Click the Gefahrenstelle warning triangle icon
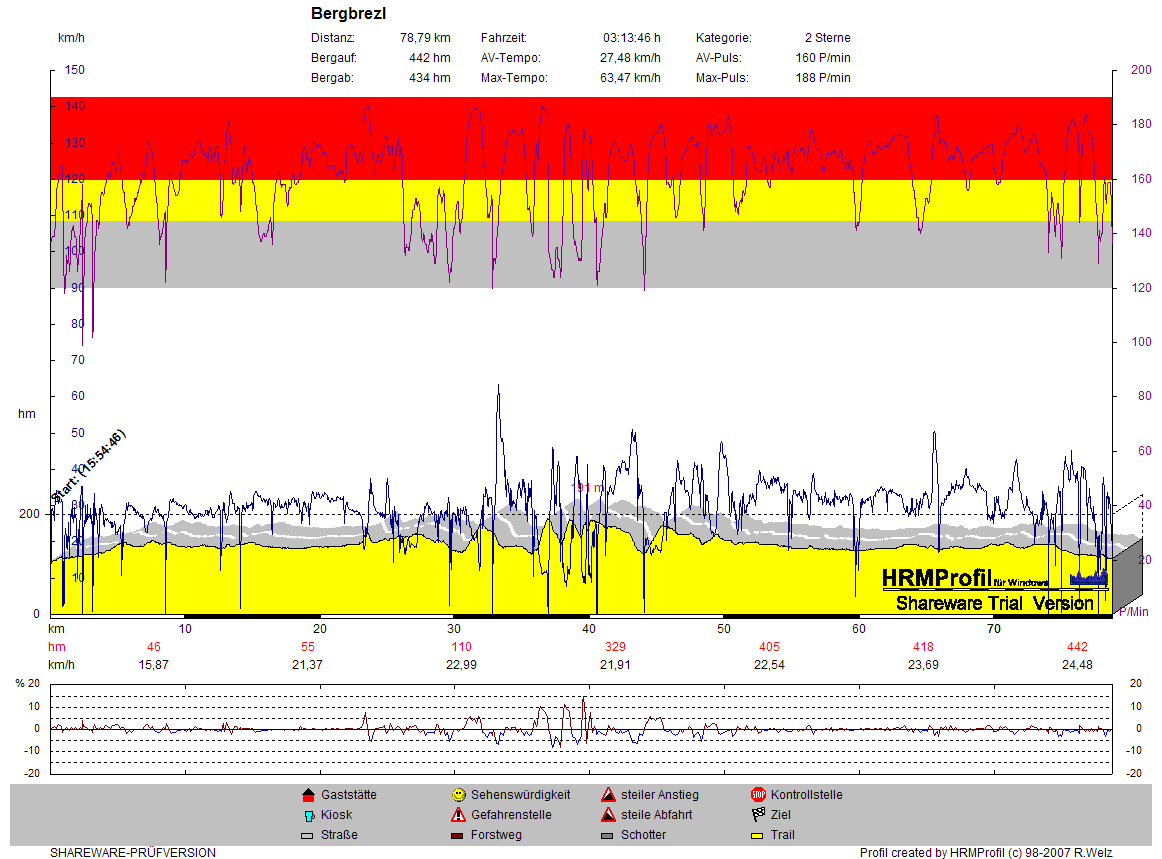 [458, 815]
